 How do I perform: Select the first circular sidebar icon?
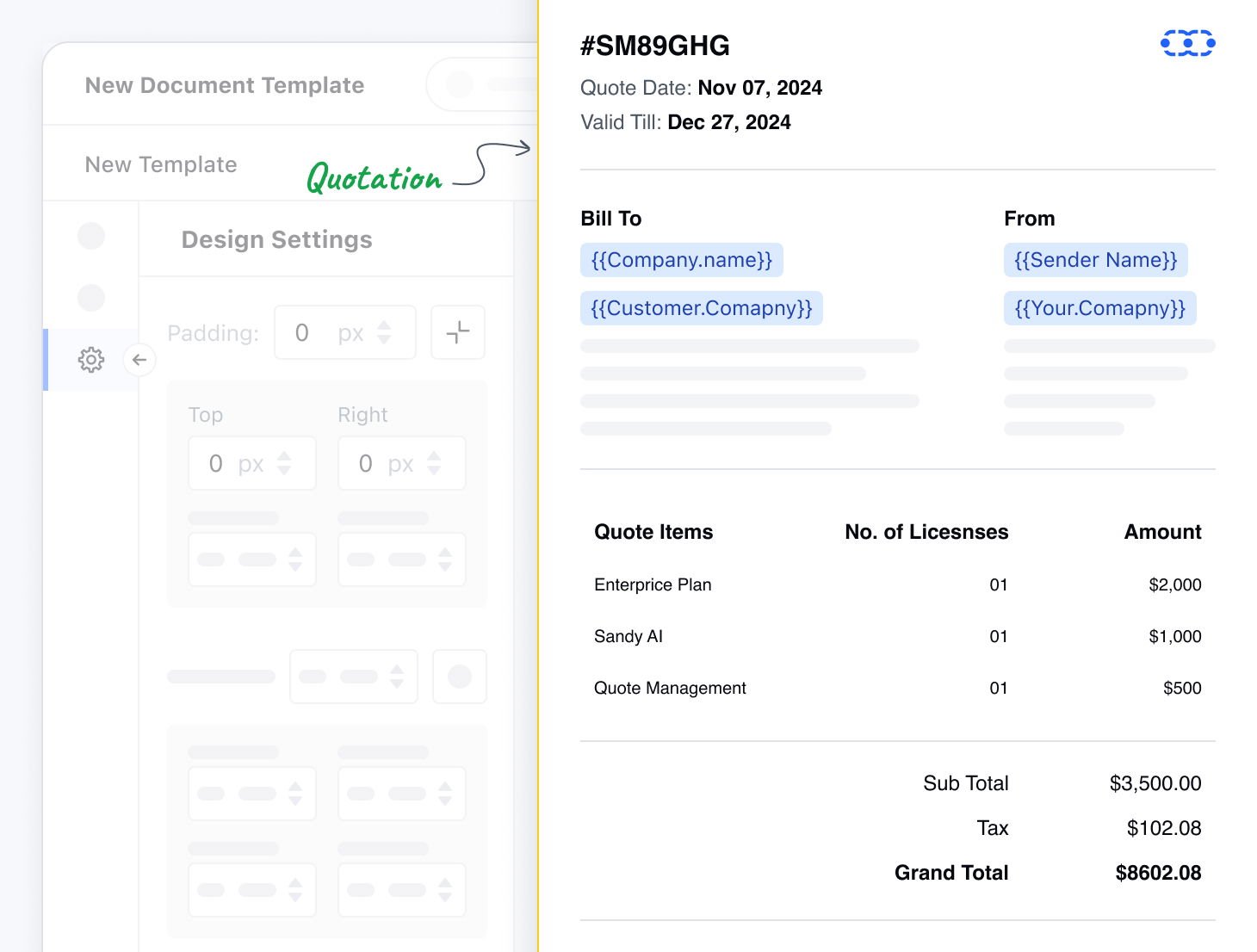[91, 236]
